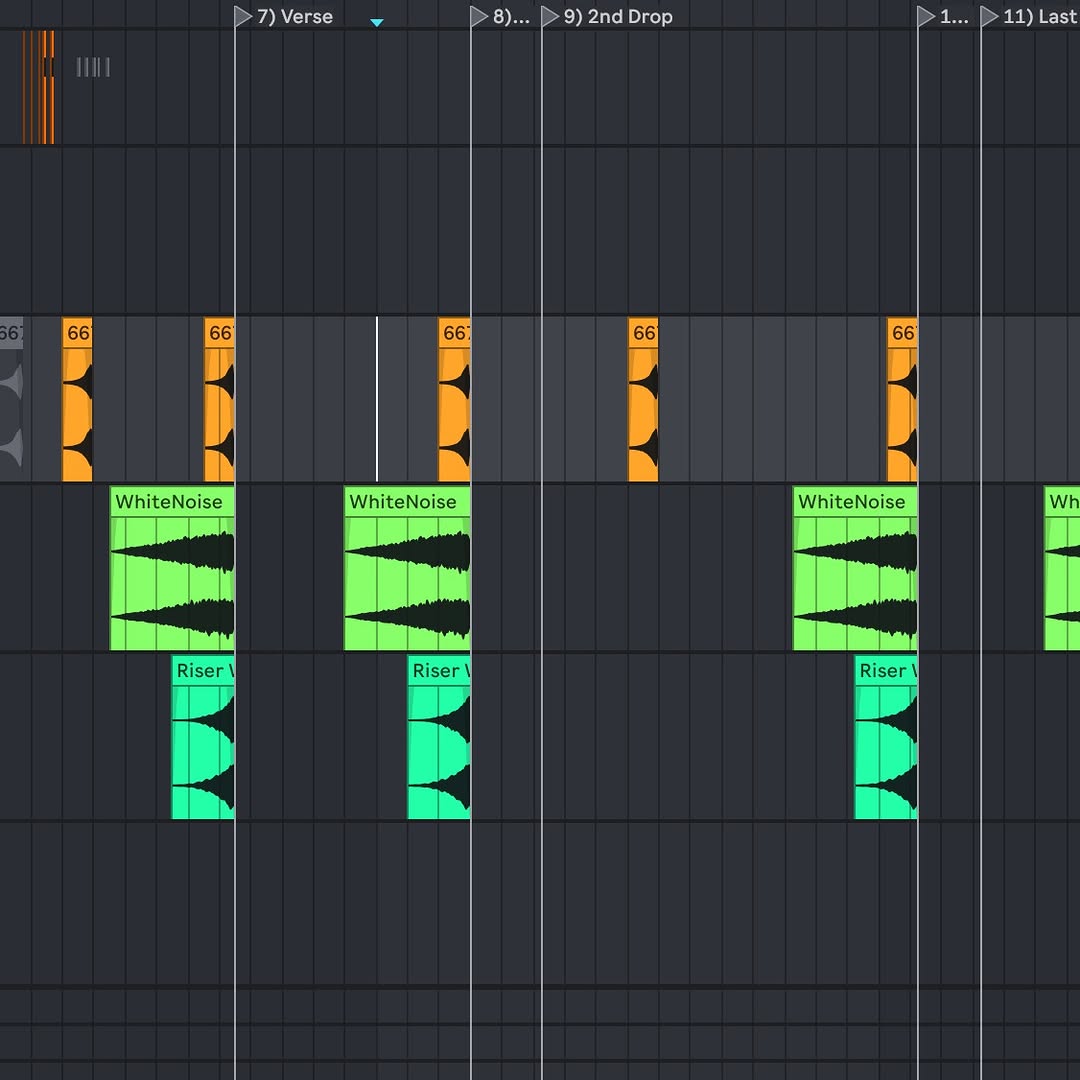
Task: Select the WhiteNoise clip ending at the 8) locator
Action: (407, 568)
